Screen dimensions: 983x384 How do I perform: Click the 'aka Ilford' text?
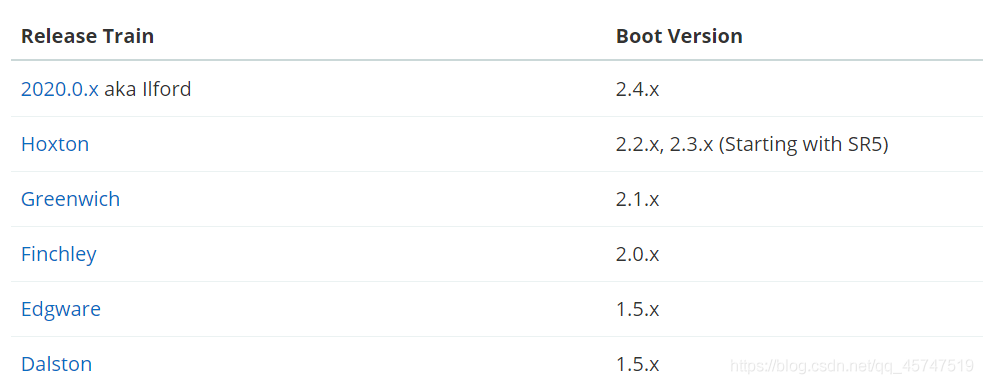[x=147, y=90]
